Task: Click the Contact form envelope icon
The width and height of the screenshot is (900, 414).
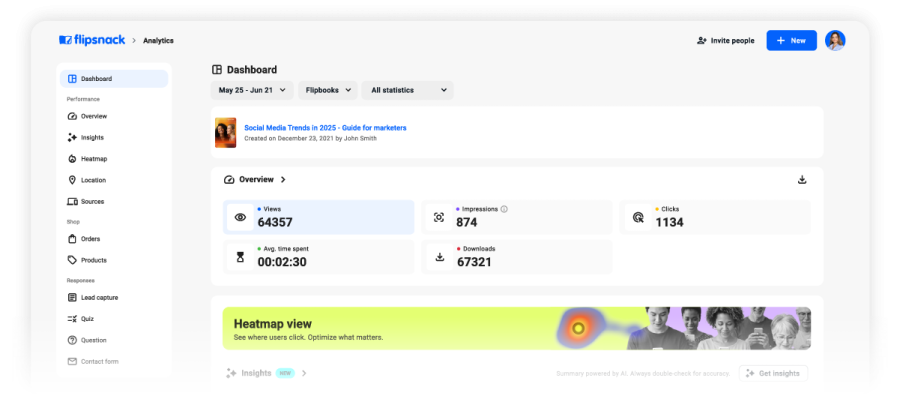Action: (72, 362)
